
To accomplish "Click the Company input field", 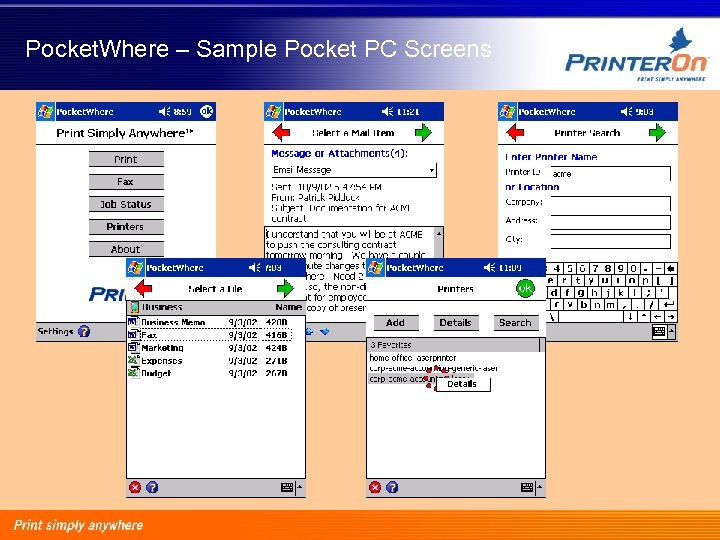I will [x=611, y=203].
